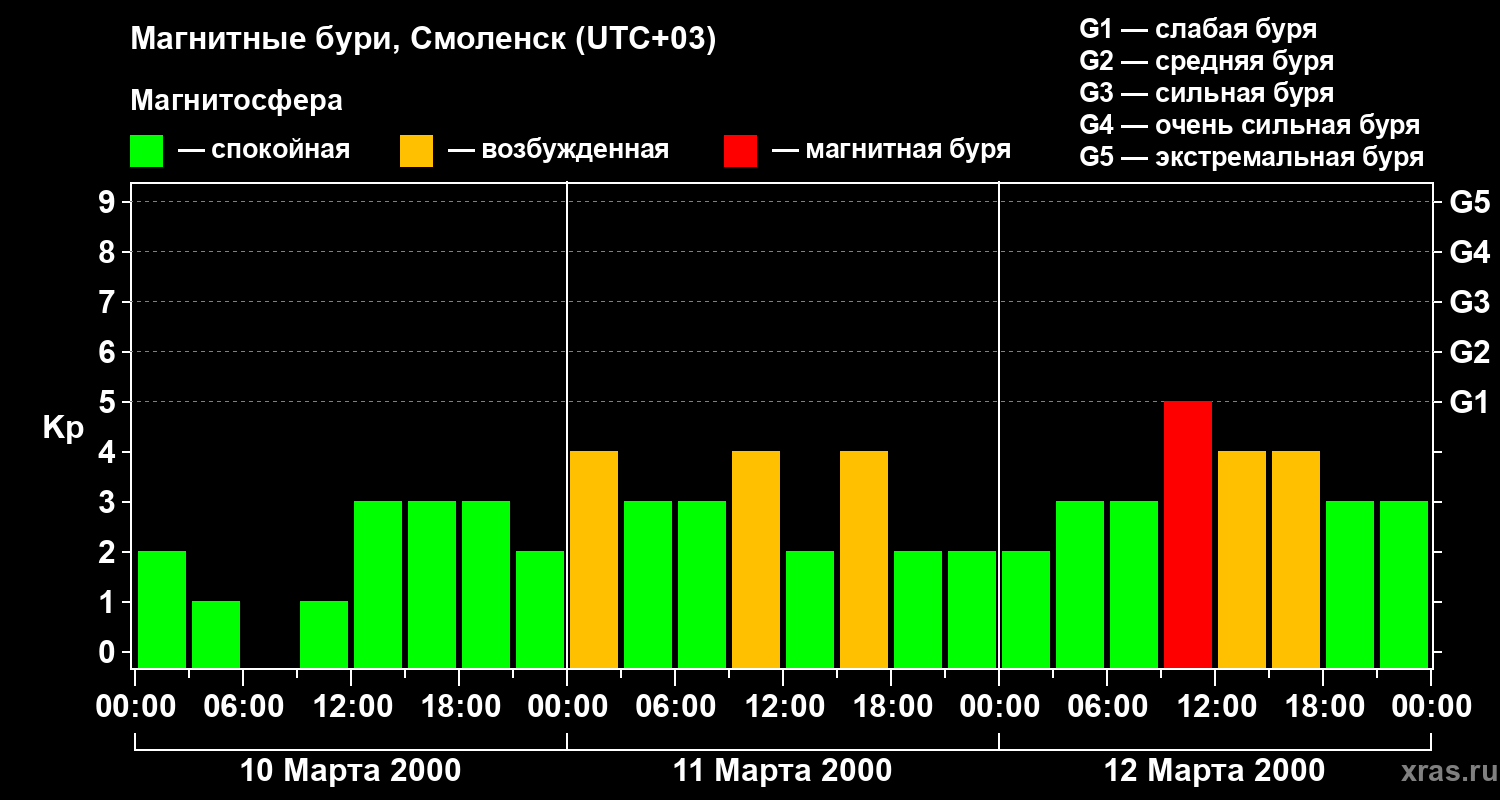Screen dimensions: 1500x800
Task: Click the green 'спокойная' legend swatch
Action: pos(146,151)
